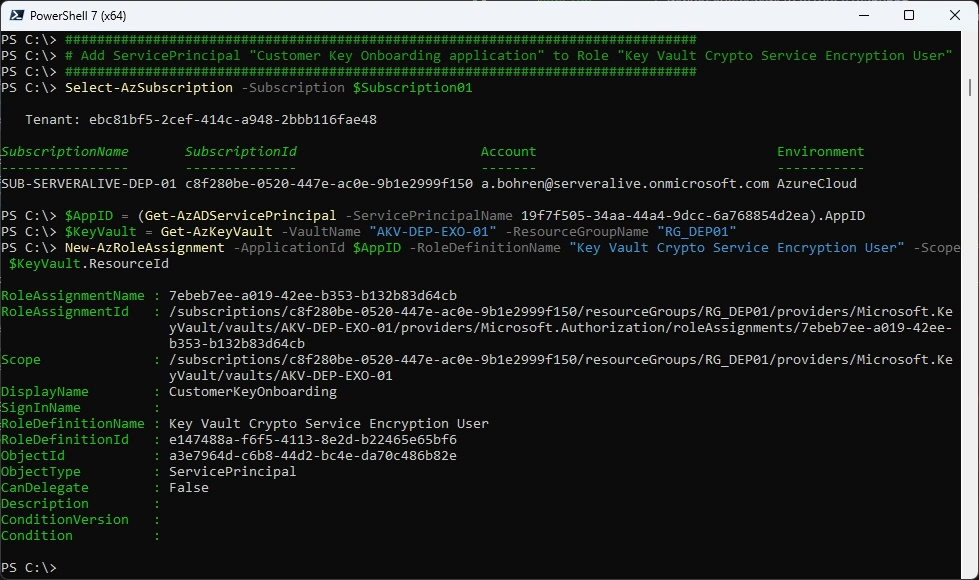The width and height of the screenshot is (979, 580).
Task: Minimize the PowerShell 7 window
Action: (x=864, y=16)
